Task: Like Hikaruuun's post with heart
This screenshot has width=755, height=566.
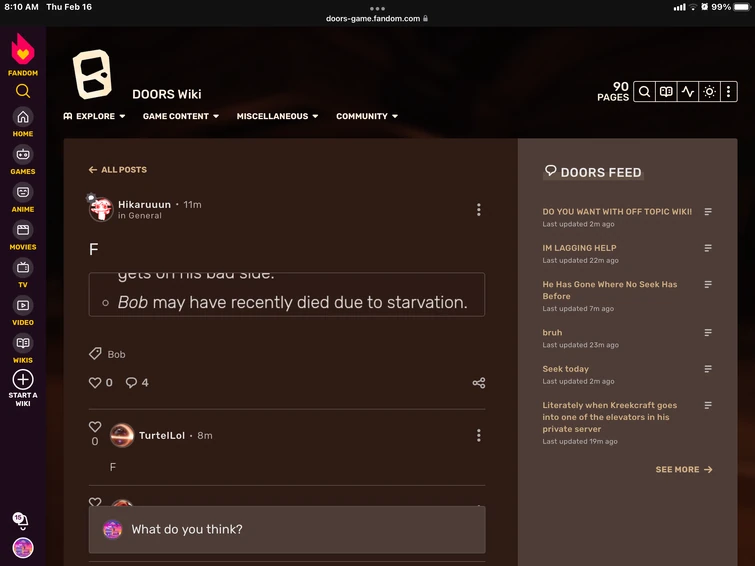Action: point(95,382)
